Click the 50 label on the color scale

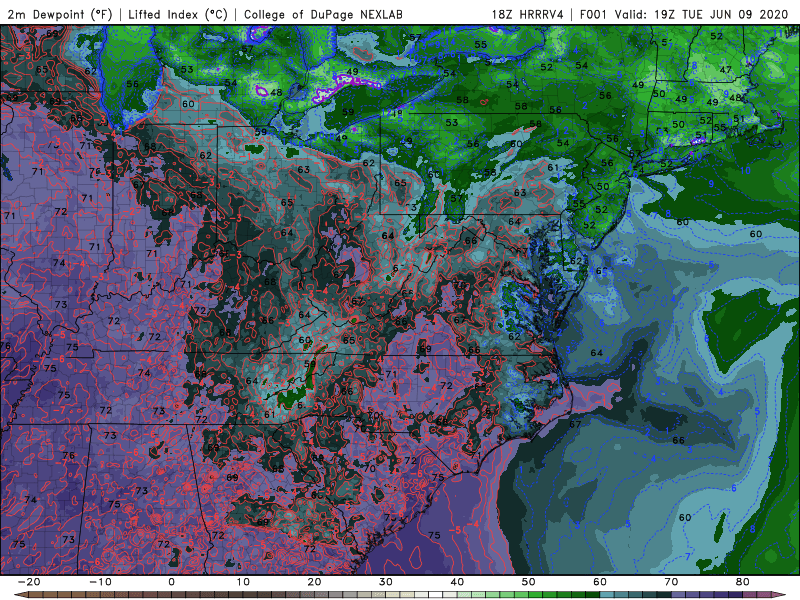529,582
